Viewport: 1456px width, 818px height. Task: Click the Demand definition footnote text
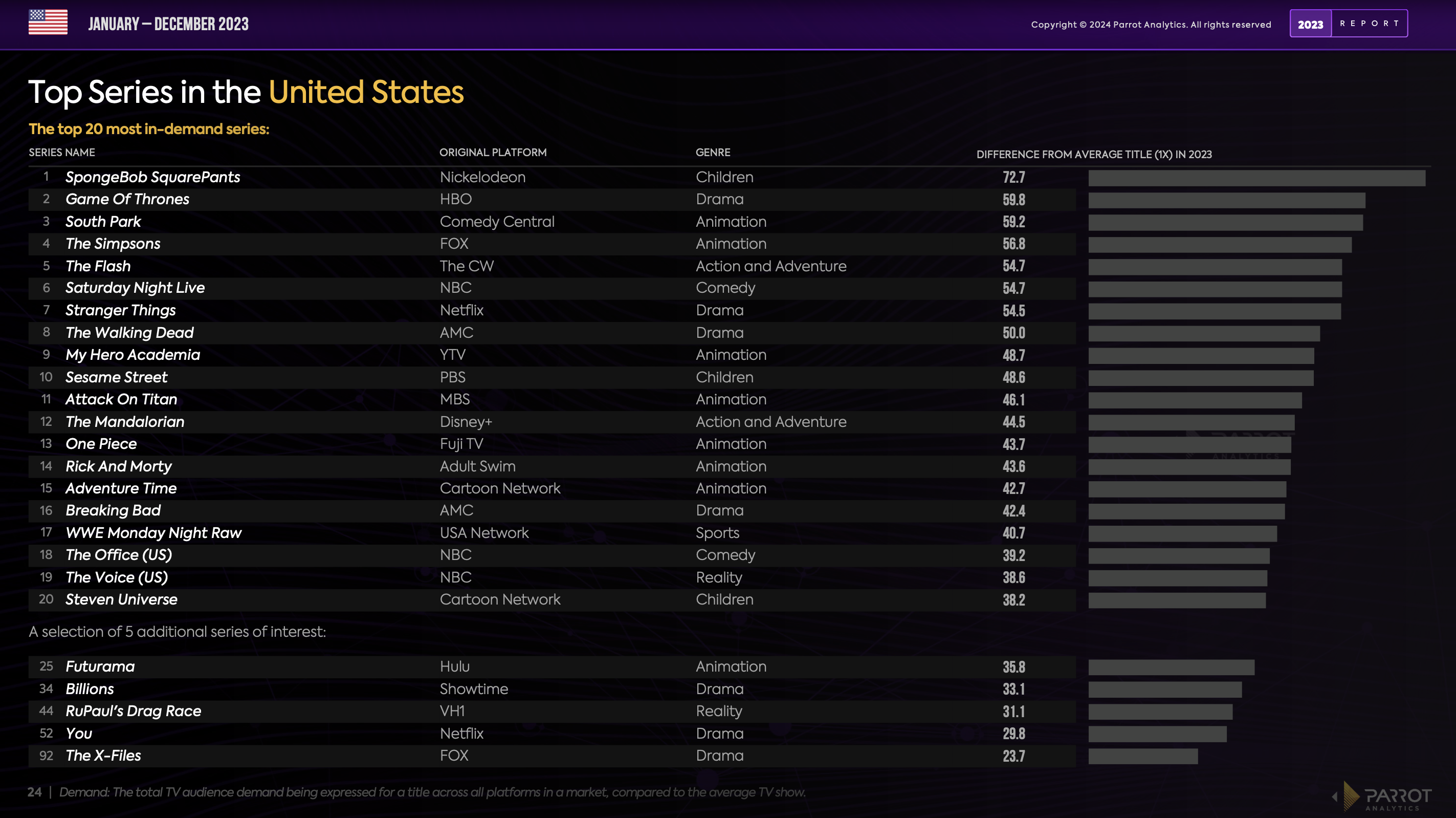(432, 792)
